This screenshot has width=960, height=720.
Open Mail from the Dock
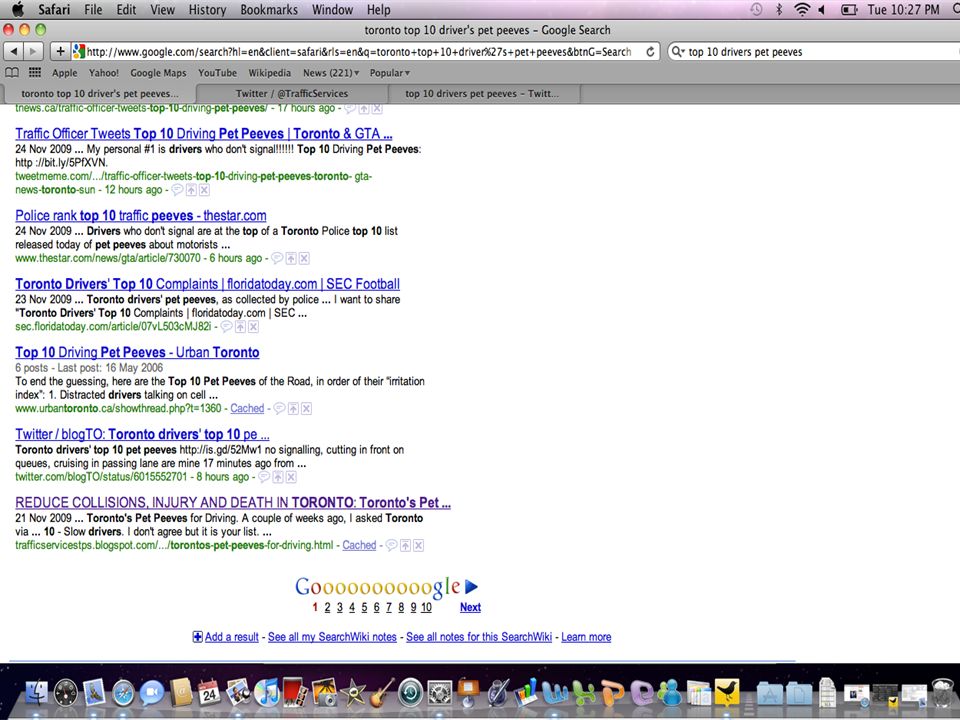[94, 693]
